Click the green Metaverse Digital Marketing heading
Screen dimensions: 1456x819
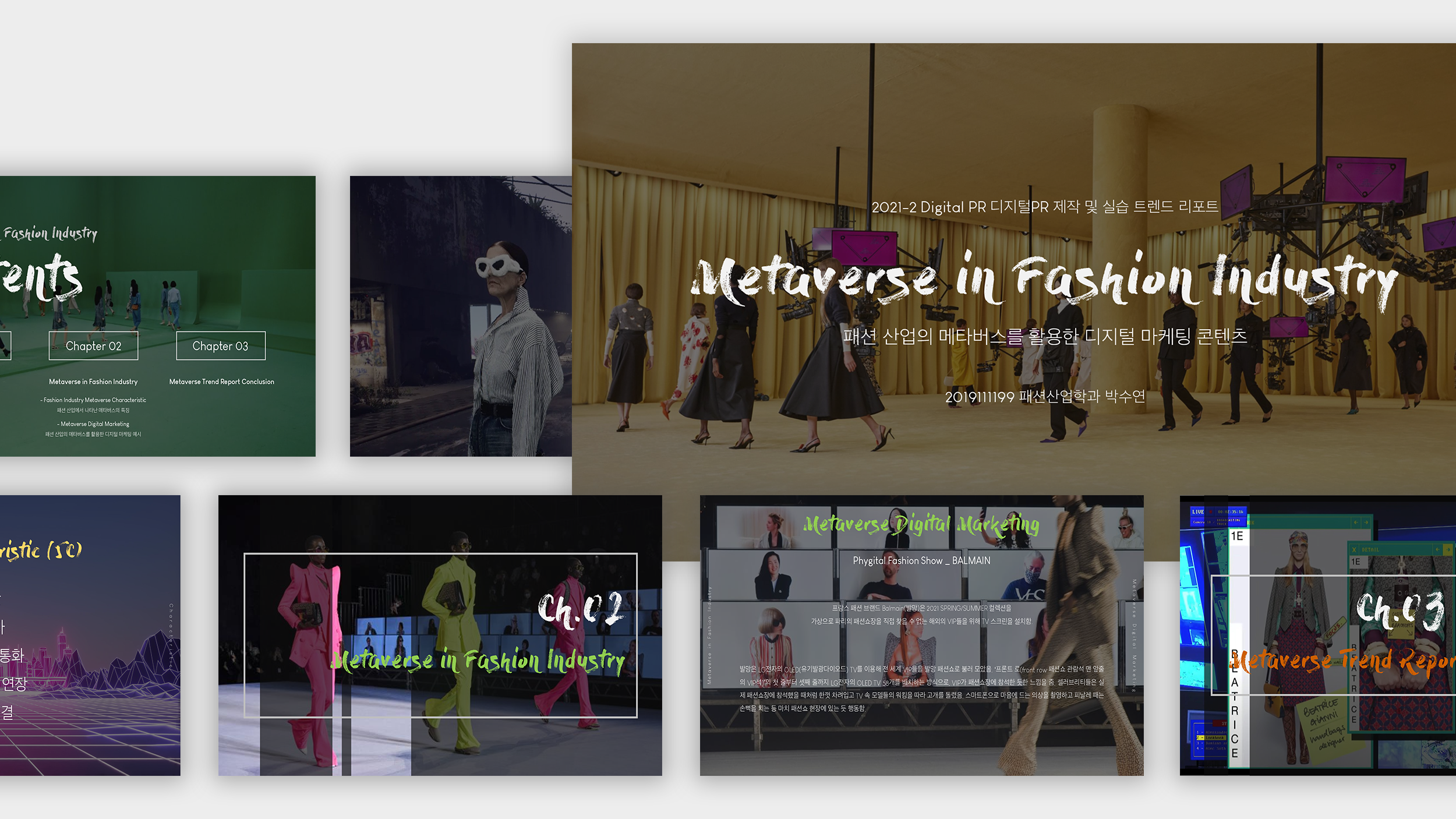[921, 524]
